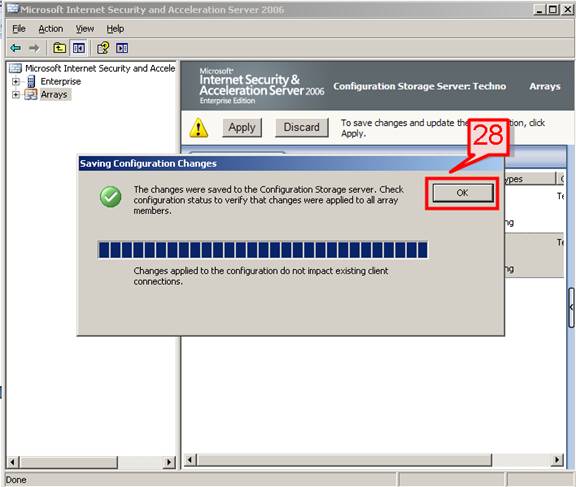The image size is (576, 487).
Task: Expand the Enterprise tree node
Action: point(15,82)
